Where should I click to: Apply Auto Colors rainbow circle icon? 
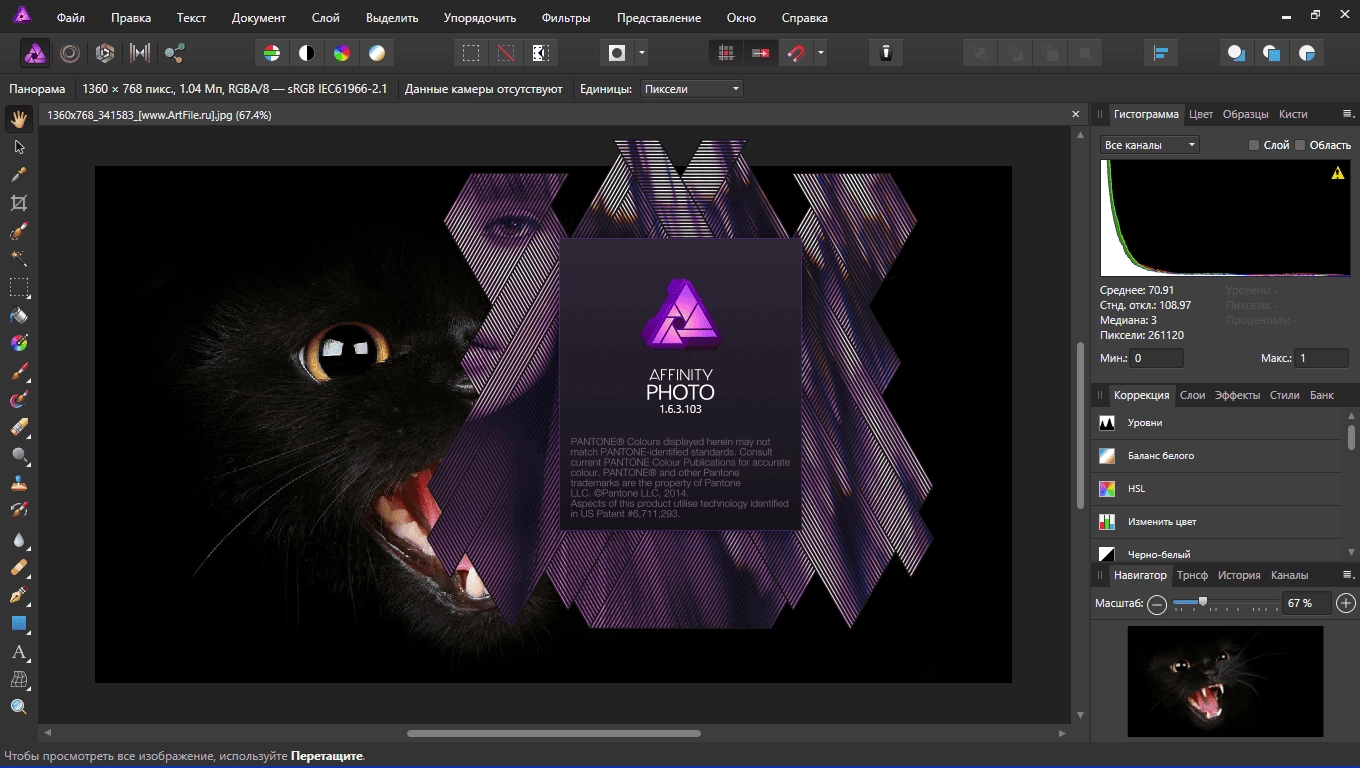[342, 53]
